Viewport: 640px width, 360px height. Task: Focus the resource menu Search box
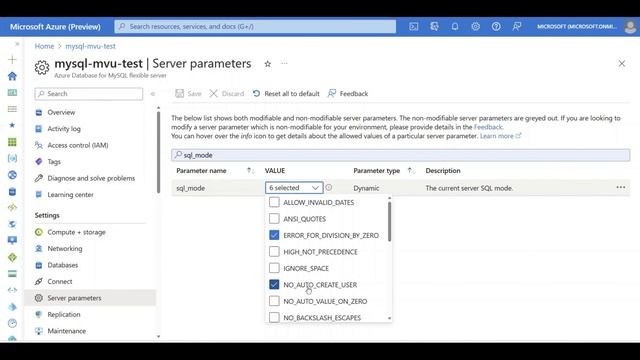tap(89, 94)
